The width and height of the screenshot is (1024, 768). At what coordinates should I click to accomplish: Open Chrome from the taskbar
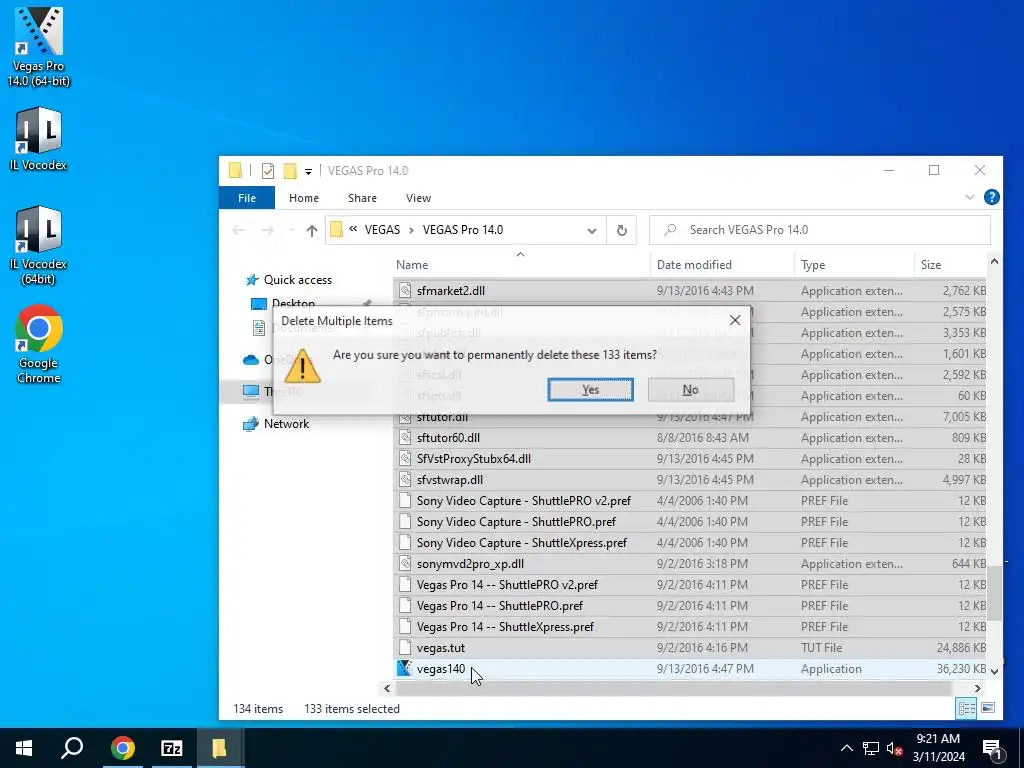point(122,748)
